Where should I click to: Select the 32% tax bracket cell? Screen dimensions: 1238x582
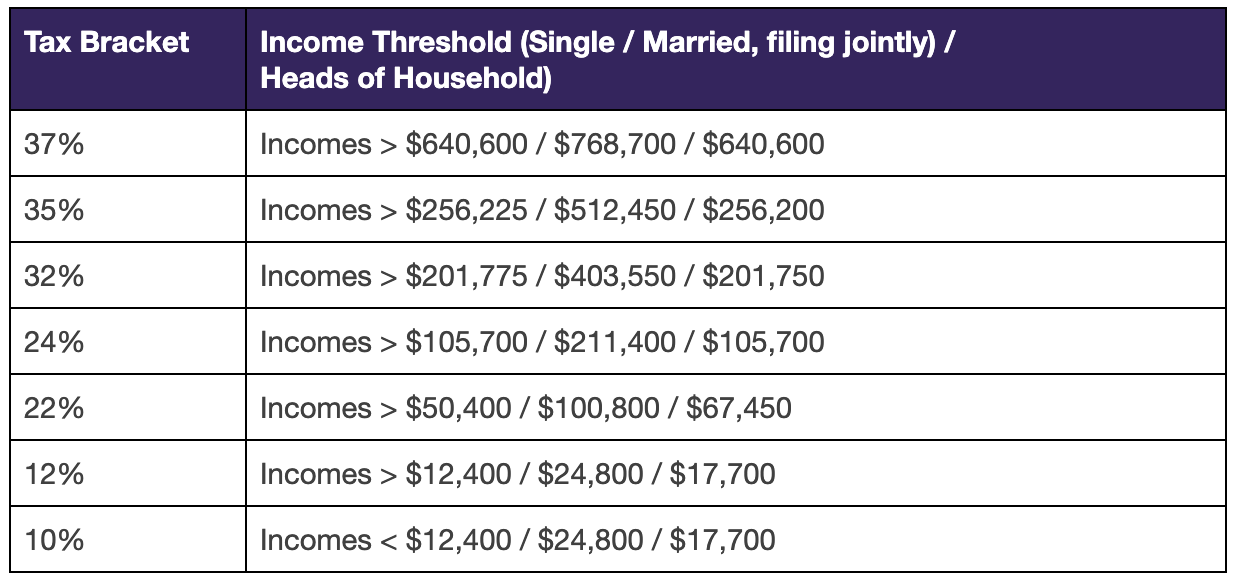pyautogui.click(x=53, y=276)
